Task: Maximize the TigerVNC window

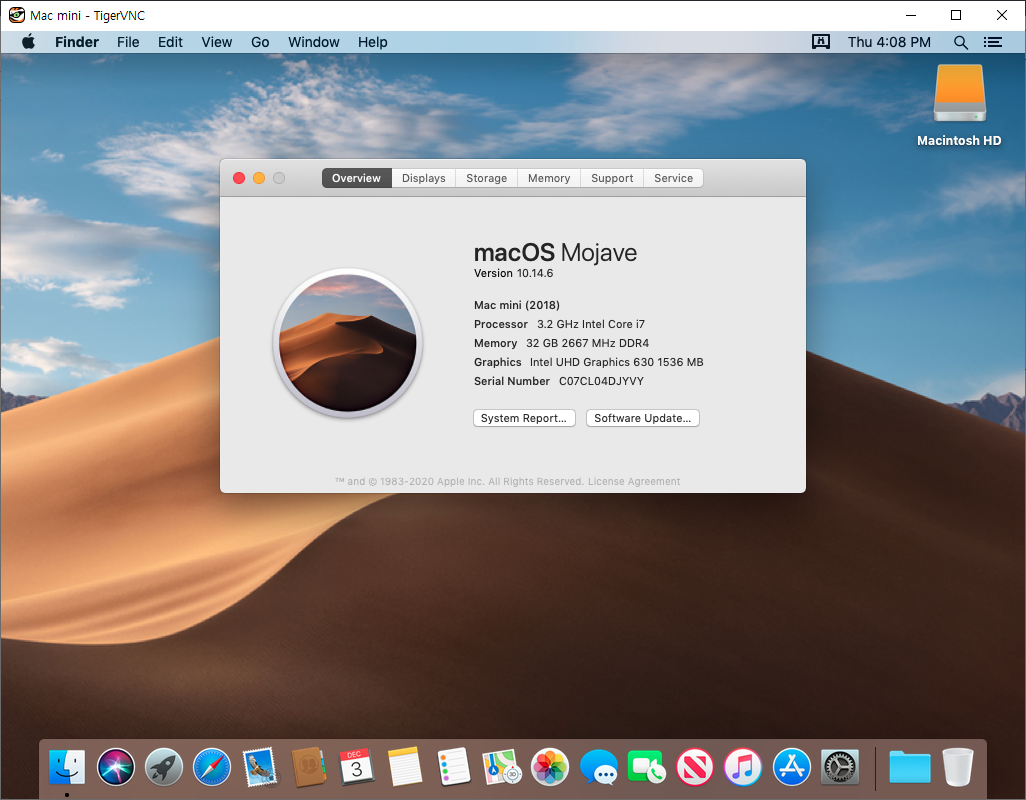Action: (x=956, y=15)
